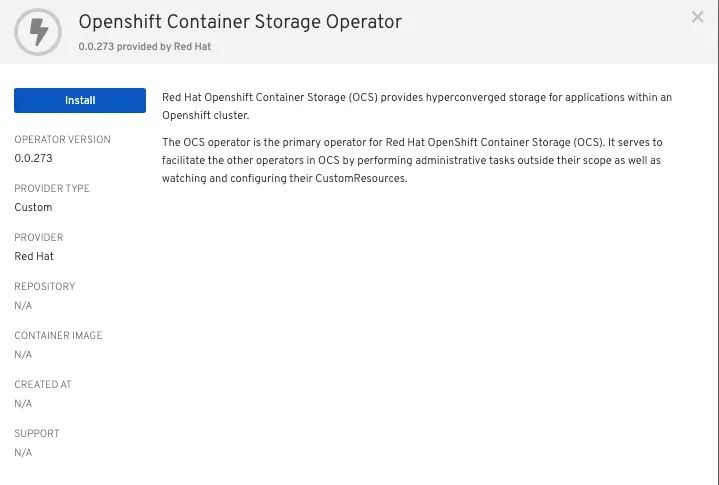Close the operator details dialog
The width and height of the screenshot is (719, 485).
697,17
